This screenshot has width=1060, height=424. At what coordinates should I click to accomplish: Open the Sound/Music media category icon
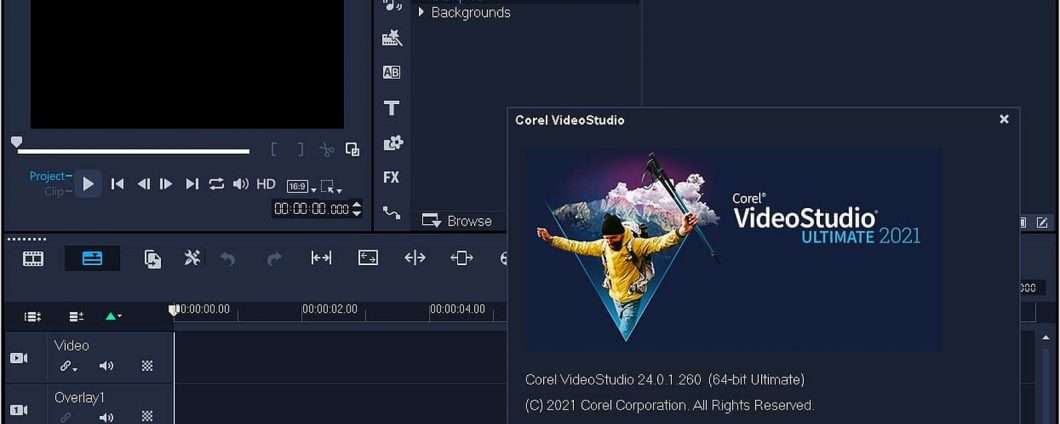(391, 5)
